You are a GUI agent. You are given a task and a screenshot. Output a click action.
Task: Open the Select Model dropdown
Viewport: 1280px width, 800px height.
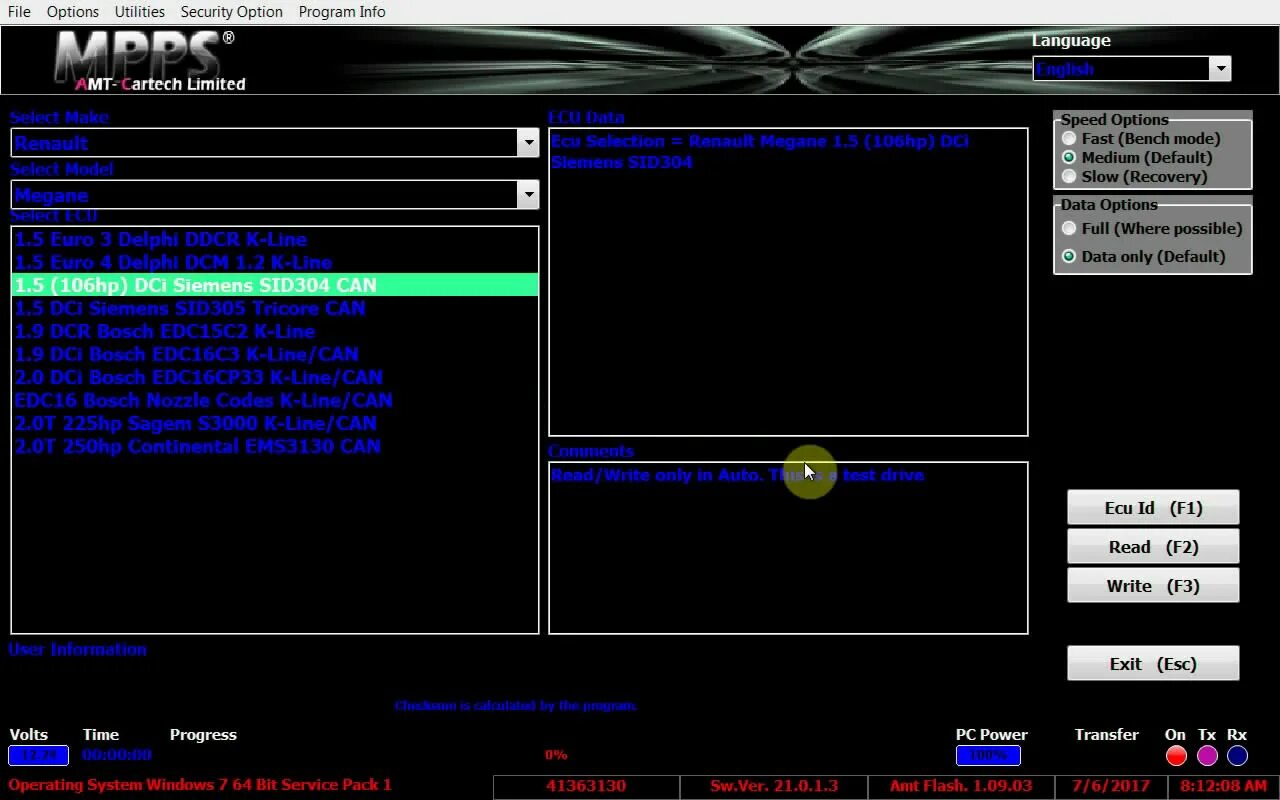529,194
